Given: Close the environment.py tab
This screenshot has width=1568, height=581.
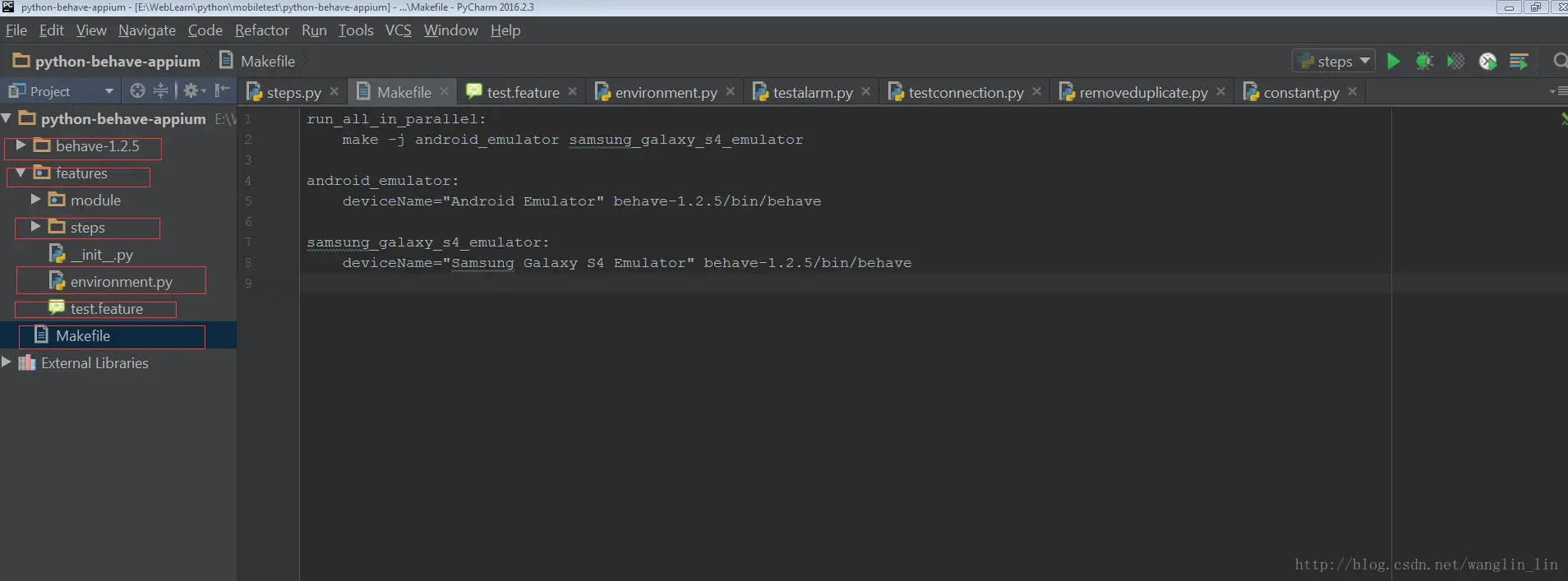Looking at the screenshot, I should click(x=730, y=91).
